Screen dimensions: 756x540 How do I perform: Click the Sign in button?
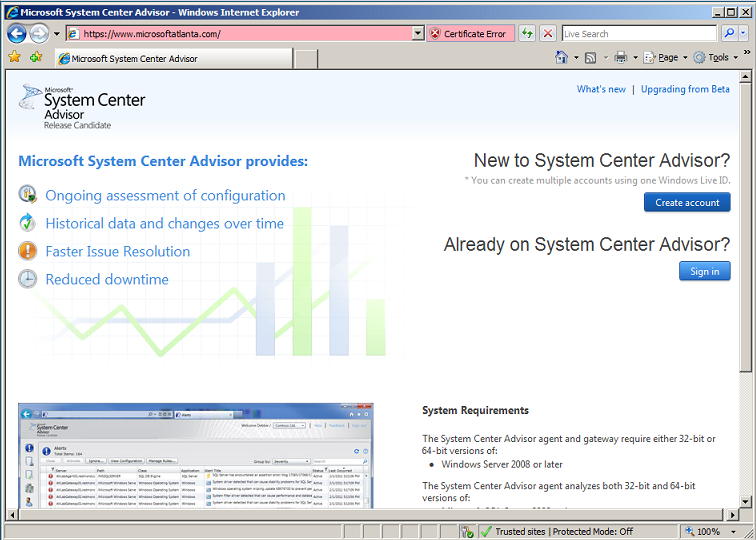click(x=704, y=271)
